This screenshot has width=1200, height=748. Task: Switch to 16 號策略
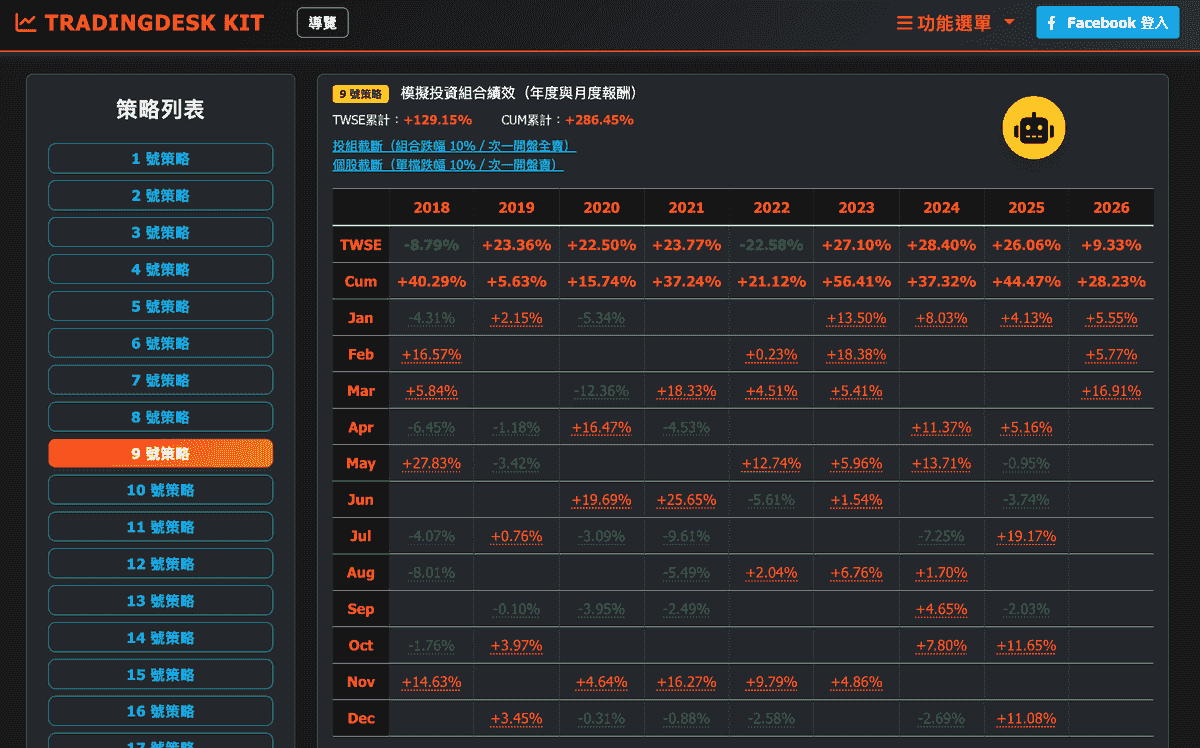160,712
